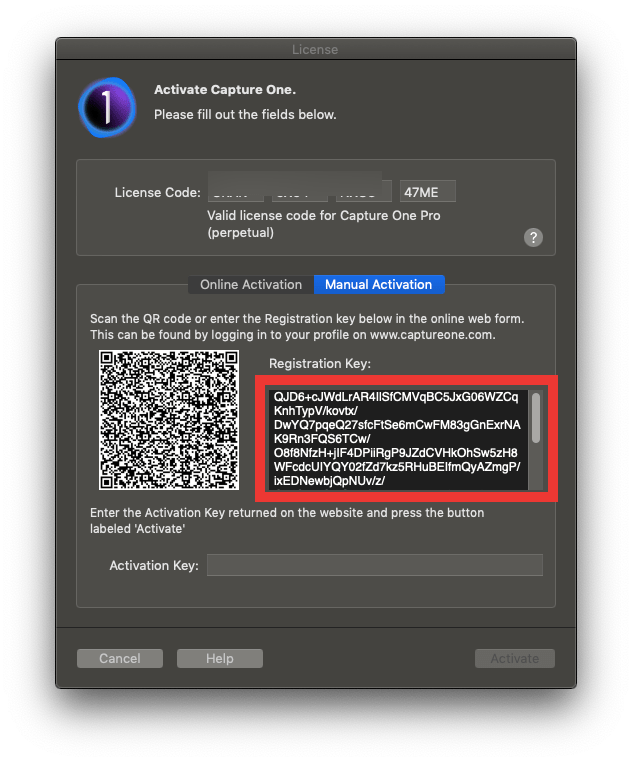This screenshot has width=632, height=762.
Task: Click the second License Code segment field
Action: coord(299,191)
